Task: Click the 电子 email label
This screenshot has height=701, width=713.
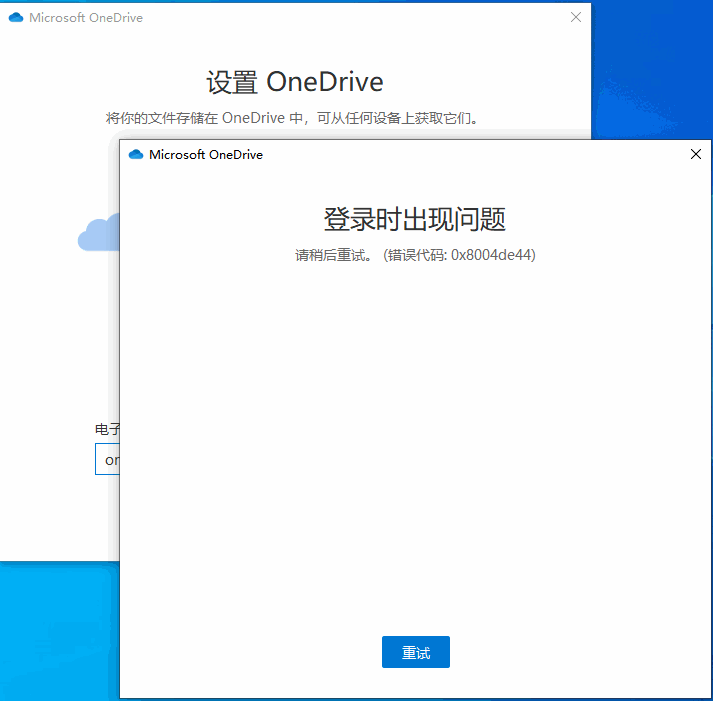Action: 107,429
